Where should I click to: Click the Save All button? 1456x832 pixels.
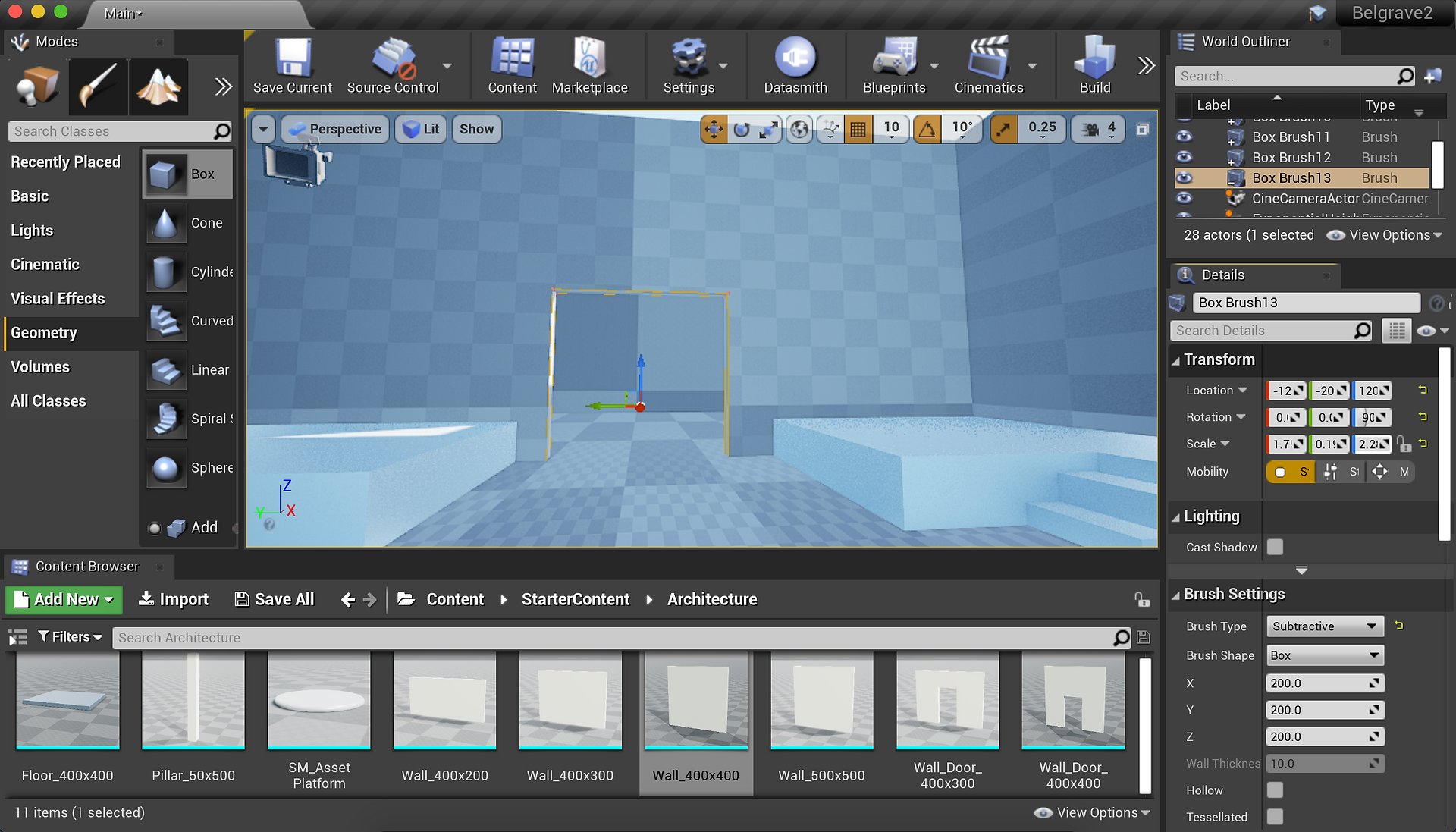click(274, 599)
